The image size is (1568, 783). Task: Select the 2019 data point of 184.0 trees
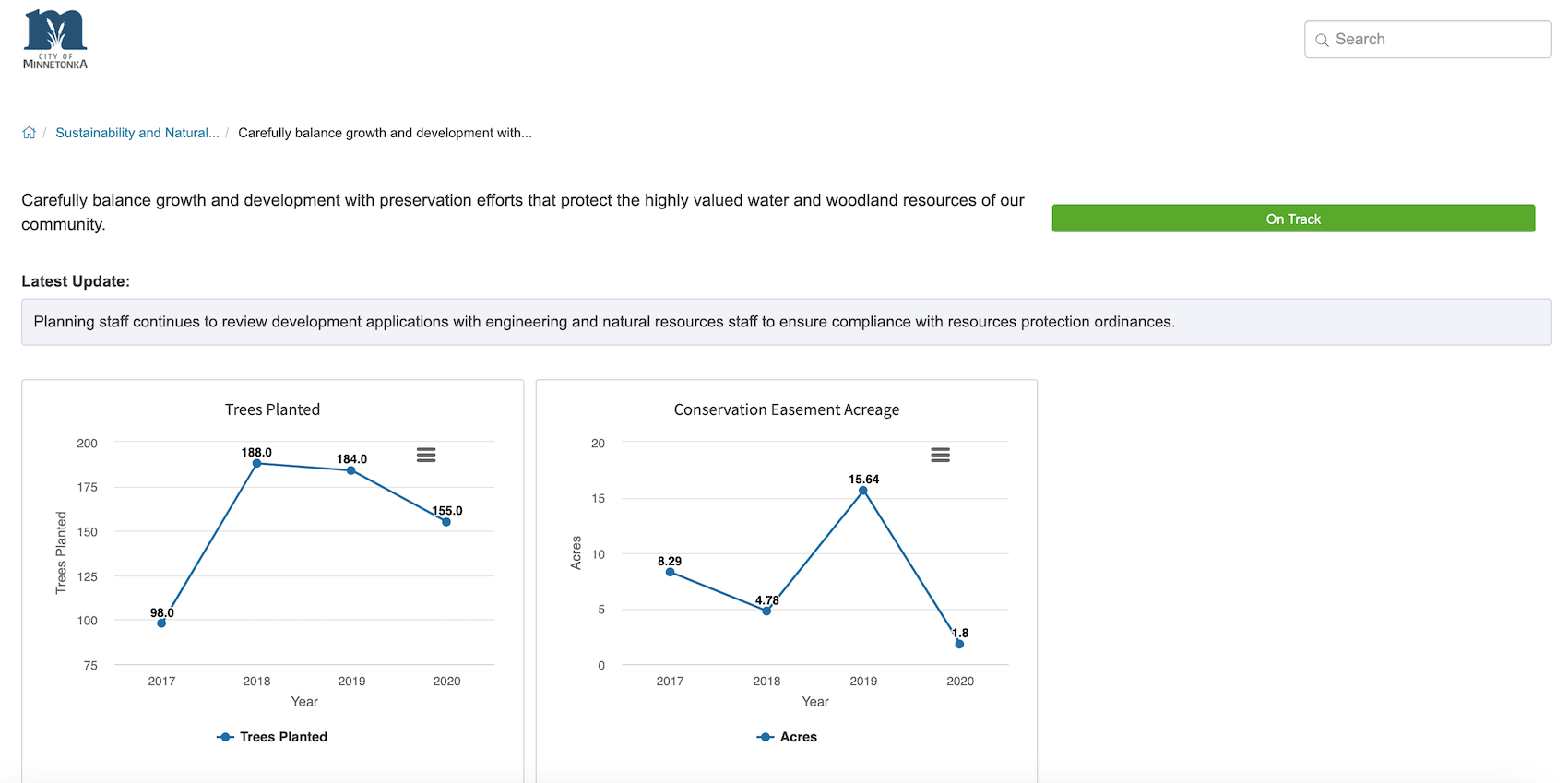351,470
